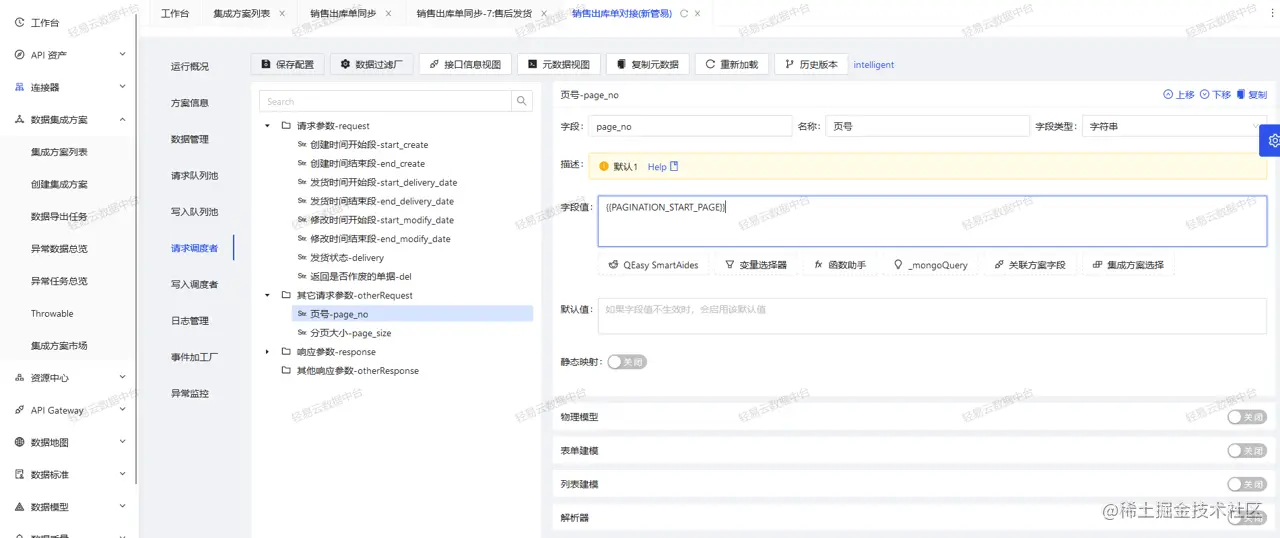Expand the 连接器 sidebar menu
This screenshot has height=538, width=1280.
click(x=122, y=87)
